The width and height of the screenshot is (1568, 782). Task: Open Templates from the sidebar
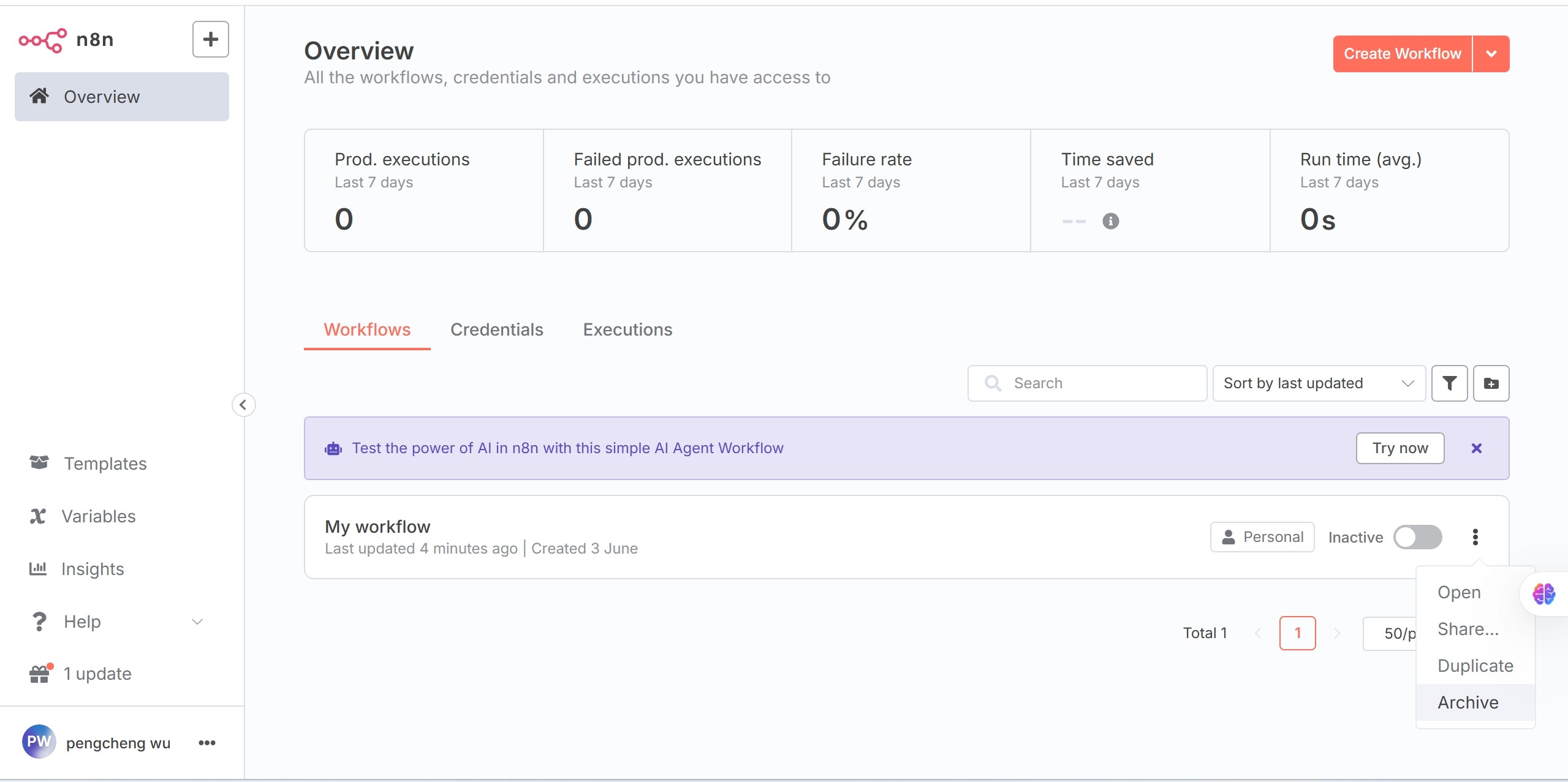click(105, 464)
